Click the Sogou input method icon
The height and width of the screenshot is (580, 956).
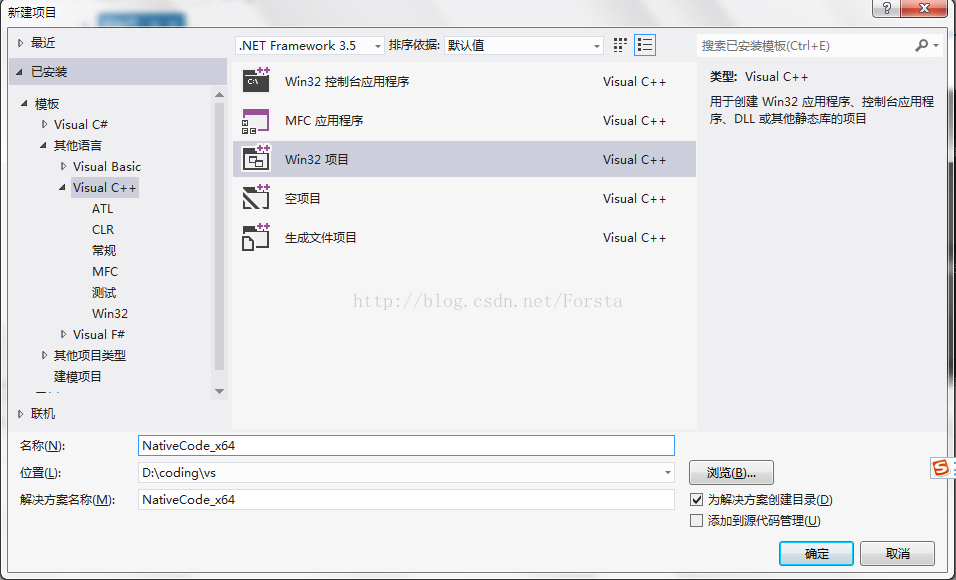coord(941,468)
